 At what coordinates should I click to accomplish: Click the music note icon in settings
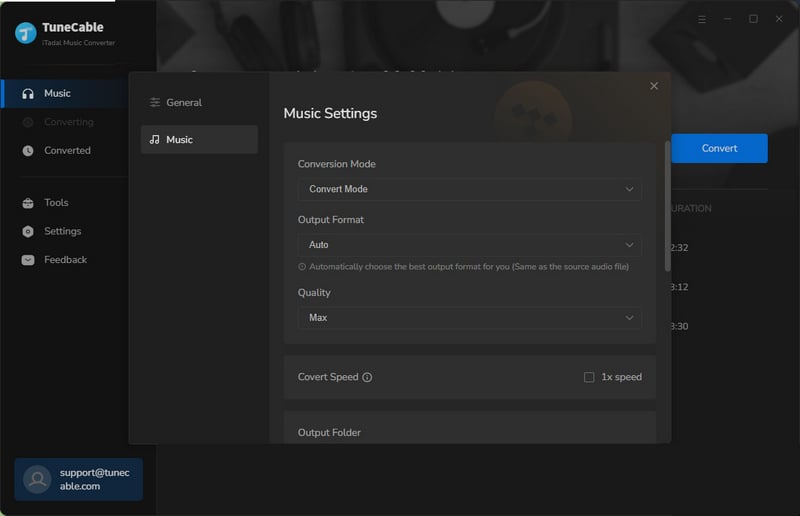155,139
